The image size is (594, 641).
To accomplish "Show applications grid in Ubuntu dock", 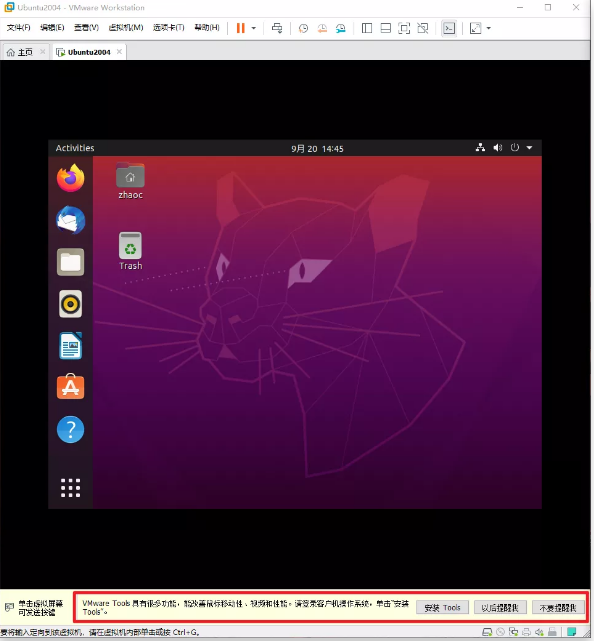I will [70, 488].
